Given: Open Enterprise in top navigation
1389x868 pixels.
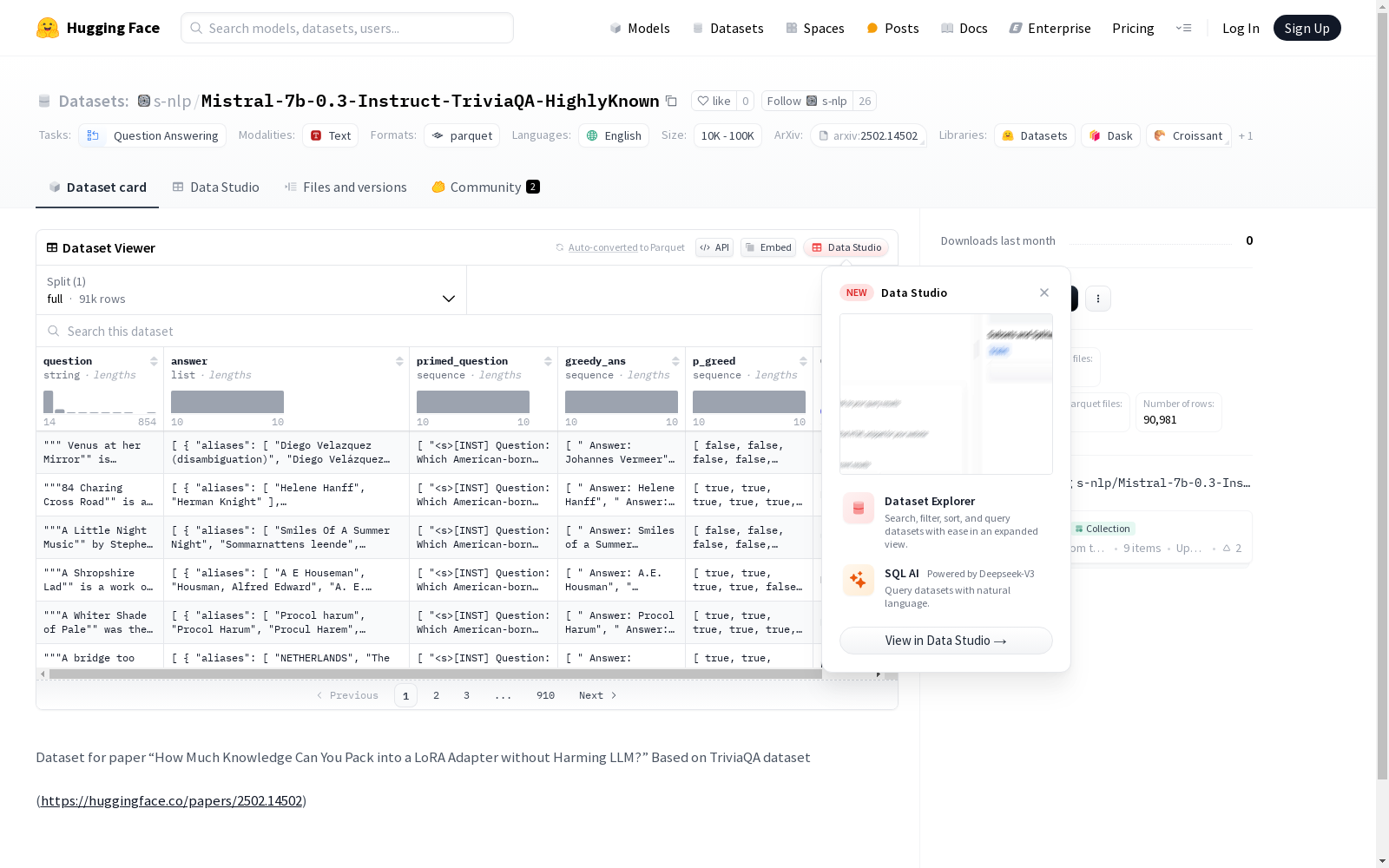Looking at the screenshot, I should 1050,28.
